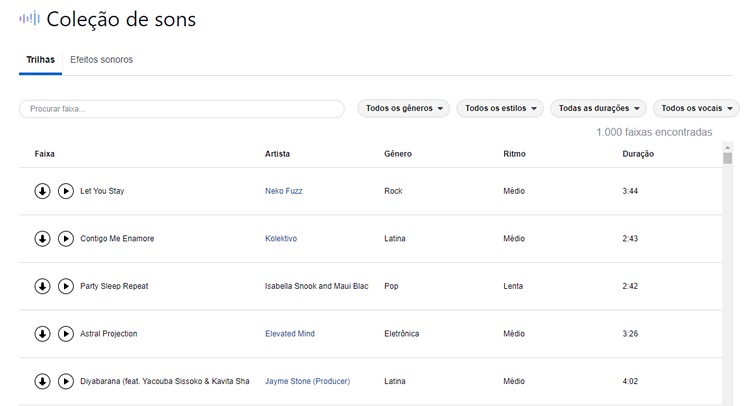Play the track Party Sleep Repeat

(x=66, y=286)
